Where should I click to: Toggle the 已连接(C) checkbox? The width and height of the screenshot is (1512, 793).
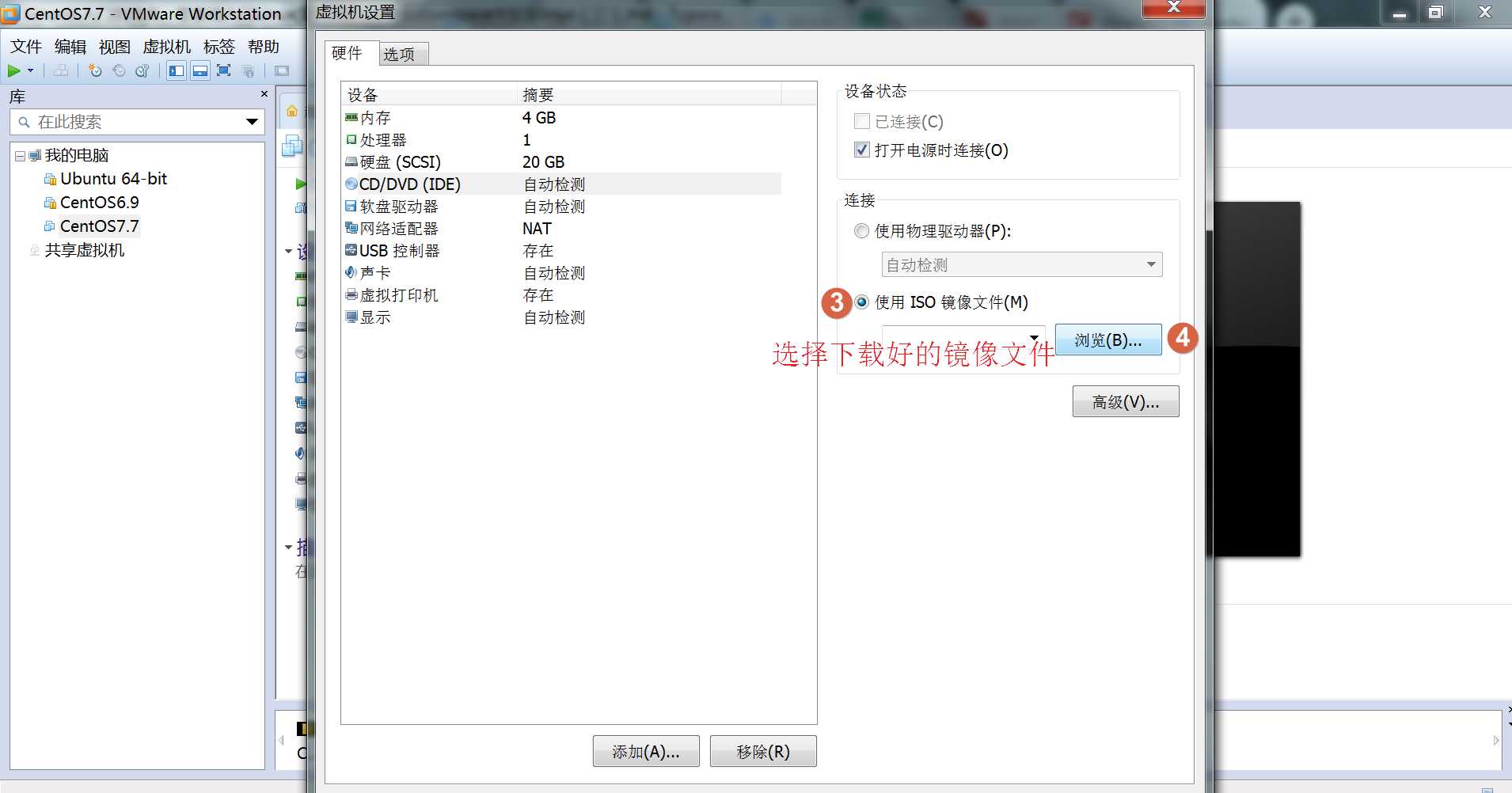(862, 122)
